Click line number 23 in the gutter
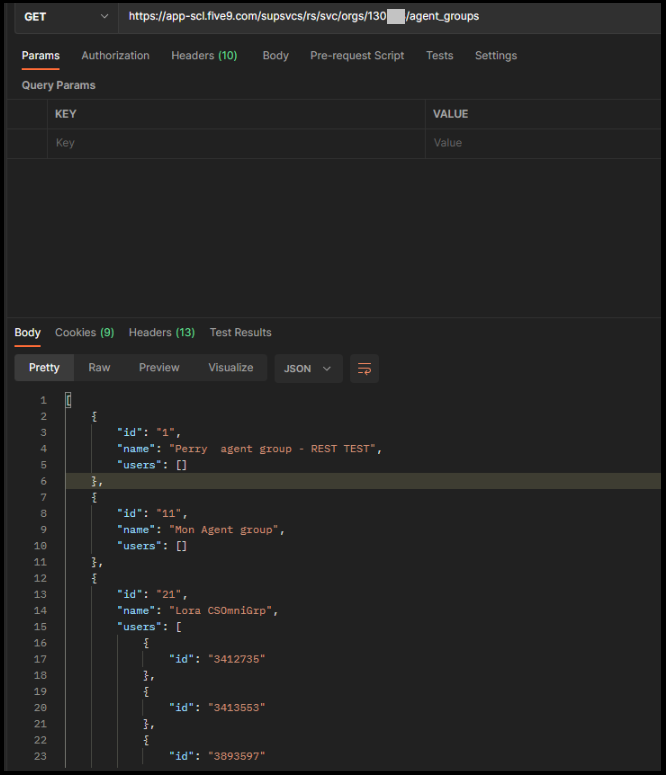Screen dimensions: 667x775 pos(41,756)
